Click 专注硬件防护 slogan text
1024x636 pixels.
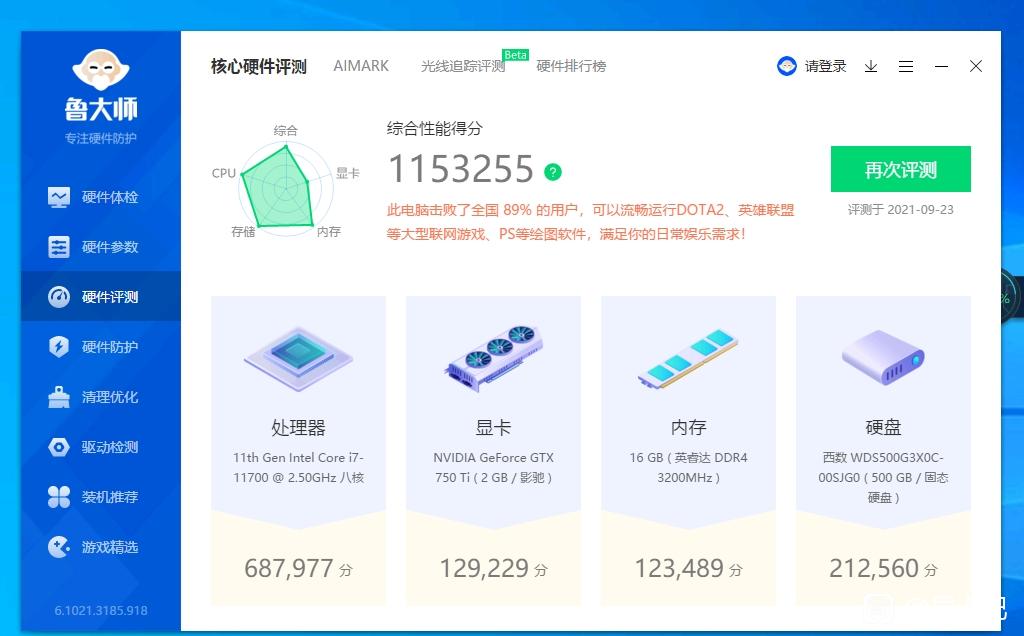(x=101, y=138)
